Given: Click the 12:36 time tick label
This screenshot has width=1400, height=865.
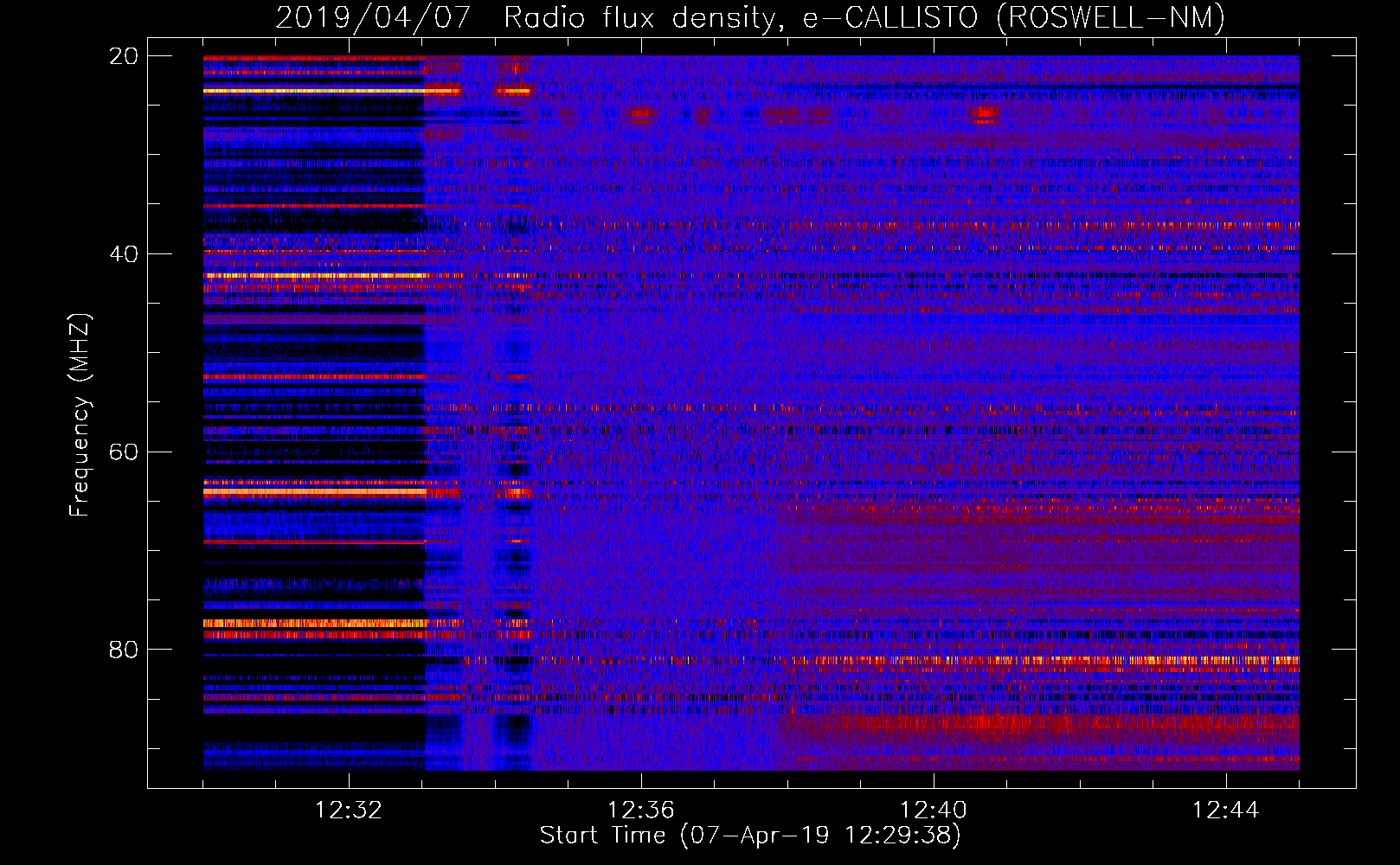Looking at the screenshot, I should [x=641, y=811].
